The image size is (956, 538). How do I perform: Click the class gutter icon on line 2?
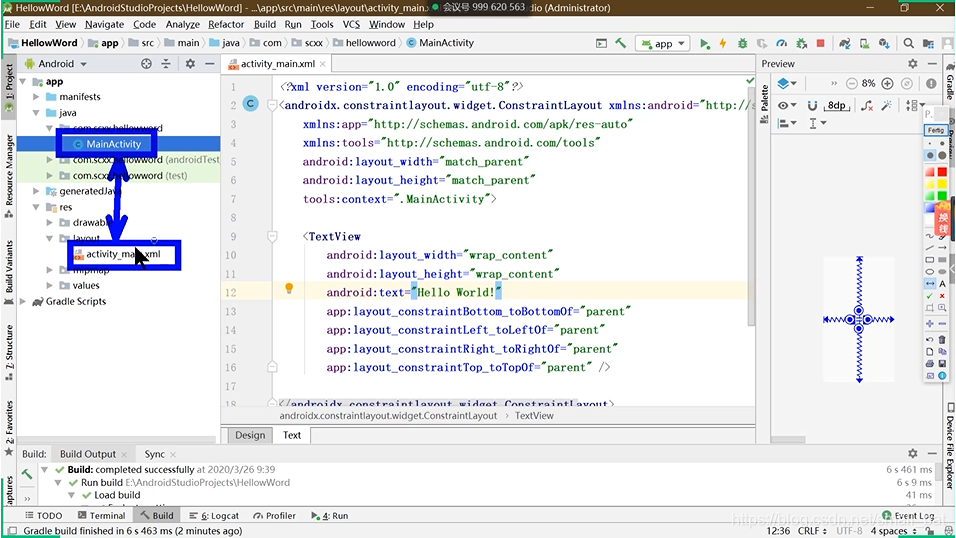pos(251,104)
